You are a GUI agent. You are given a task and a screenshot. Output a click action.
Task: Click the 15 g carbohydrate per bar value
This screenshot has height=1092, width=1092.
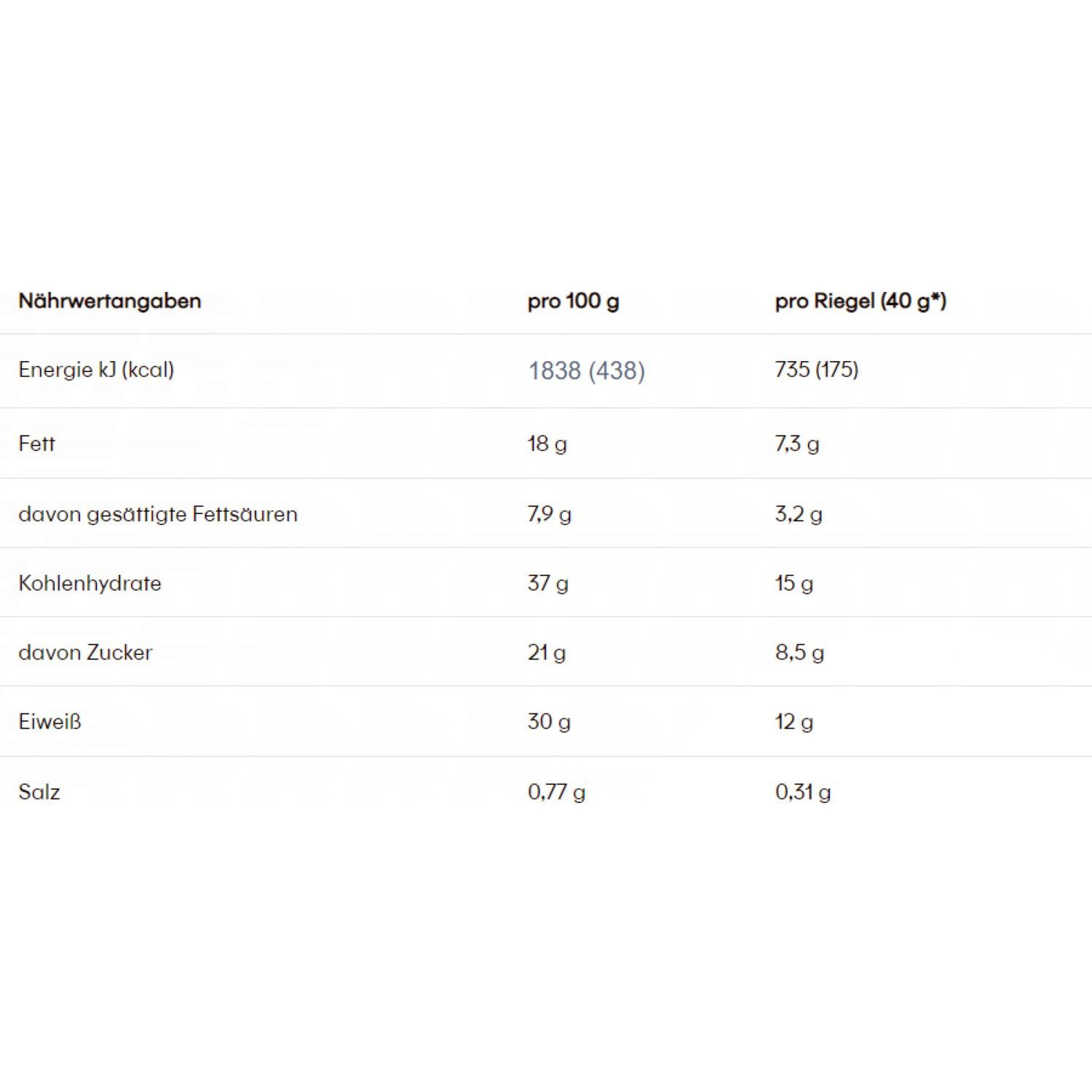794,583
